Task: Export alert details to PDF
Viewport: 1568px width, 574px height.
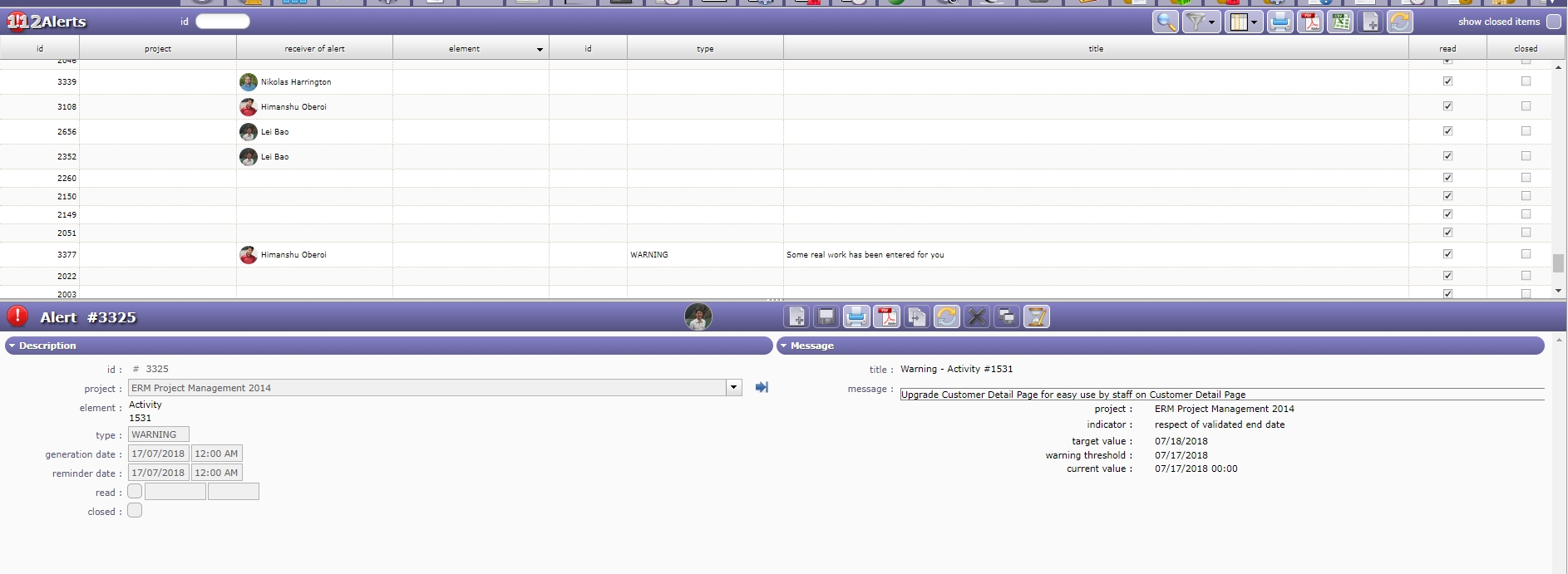Action: pos(886,317)
